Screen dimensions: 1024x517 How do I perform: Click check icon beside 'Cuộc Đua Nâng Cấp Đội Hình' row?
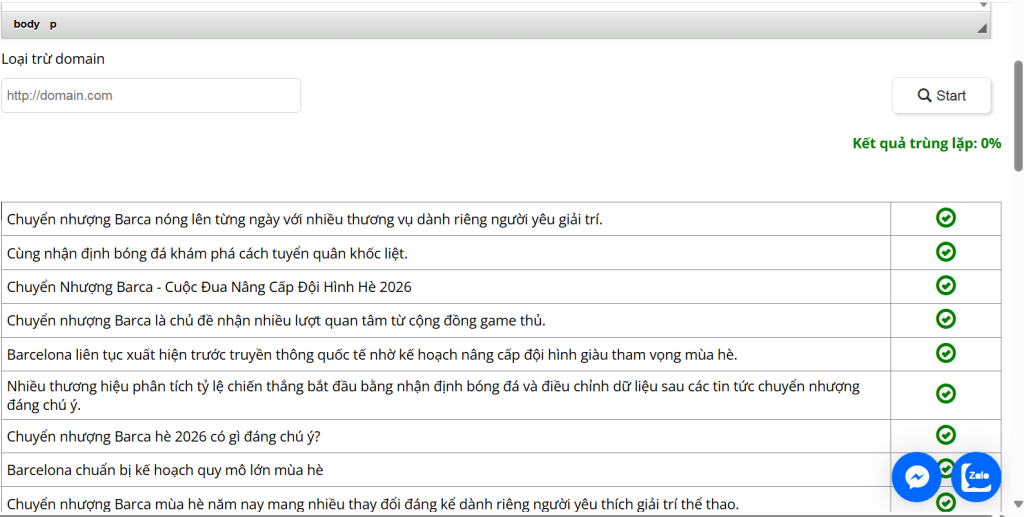click(946, 285)
